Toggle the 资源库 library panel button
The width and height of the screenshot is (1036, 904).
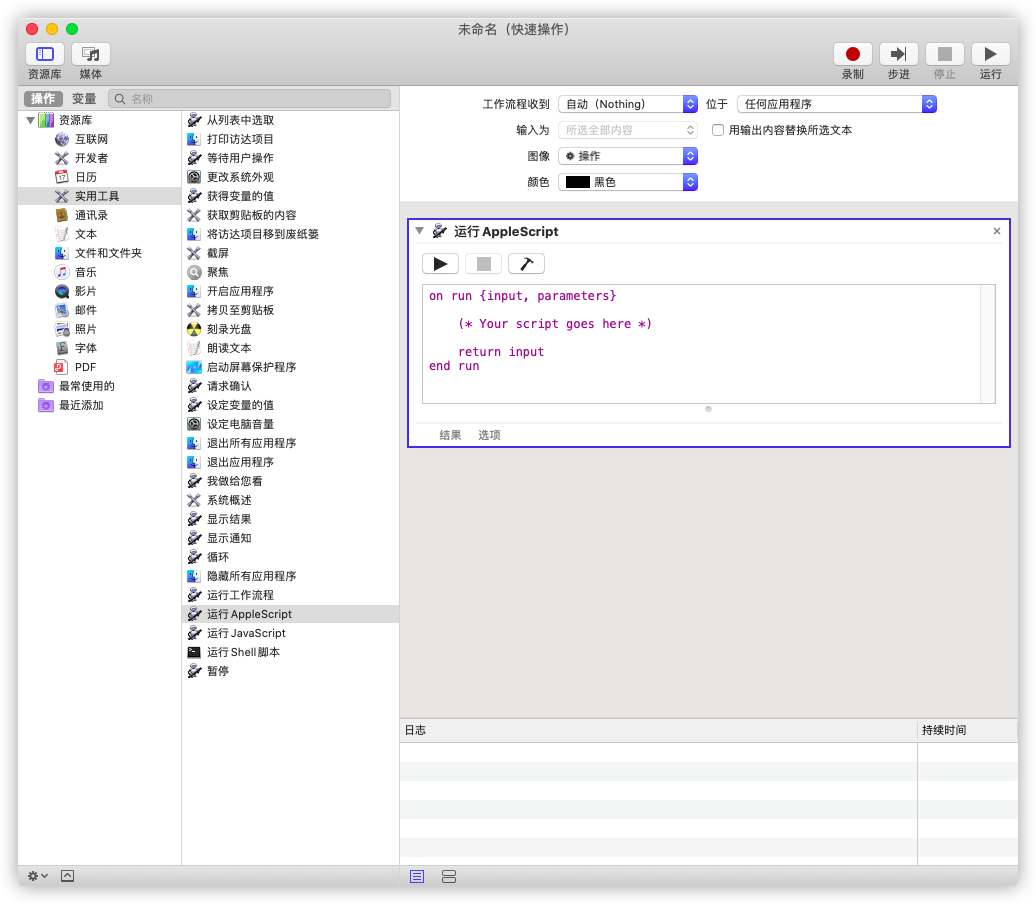click(x=45, y=54)
